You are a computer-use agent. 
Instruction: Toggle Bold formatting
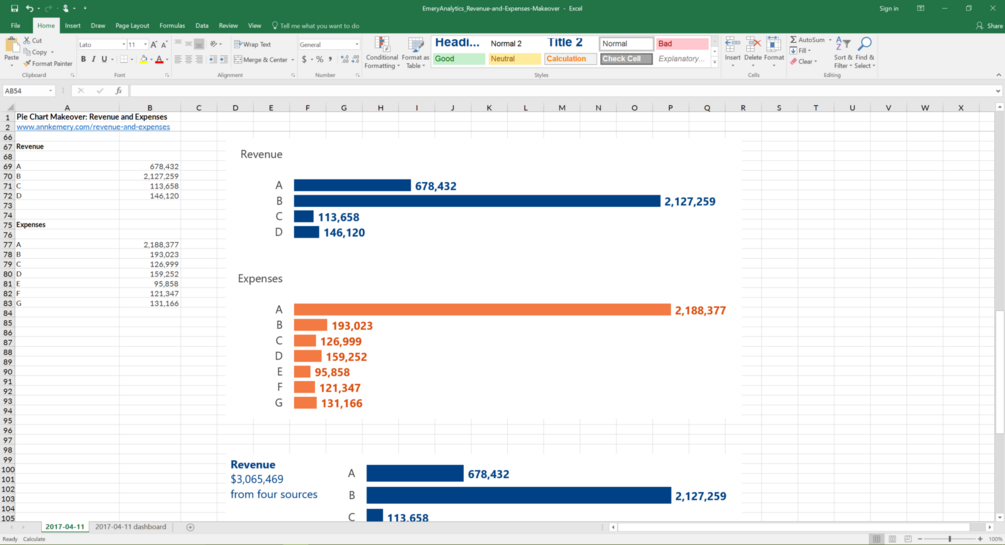tap(83, 60)
